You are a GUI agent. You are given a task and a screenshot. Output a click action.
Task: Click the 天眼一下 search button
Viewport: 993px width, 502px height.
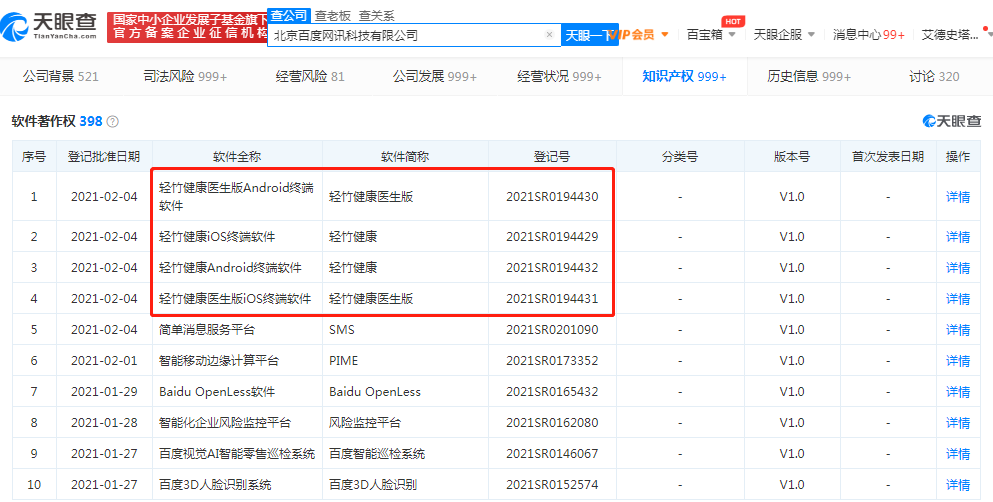pyautogui.click(x=590, y=35)
